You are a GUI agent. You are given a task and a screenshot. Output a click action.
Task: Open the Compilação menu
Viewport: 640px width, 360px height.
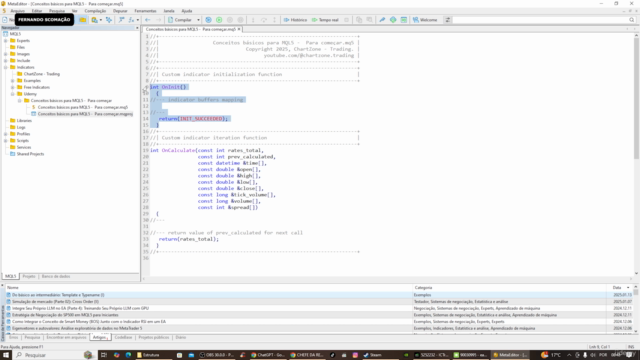pyautogui.click(x=95, y=11)
